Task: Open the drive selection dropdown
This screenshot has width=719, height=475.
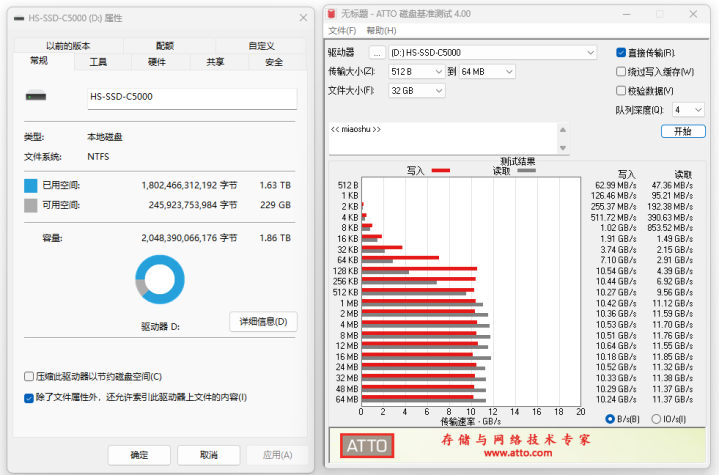Action: (492, 53)
